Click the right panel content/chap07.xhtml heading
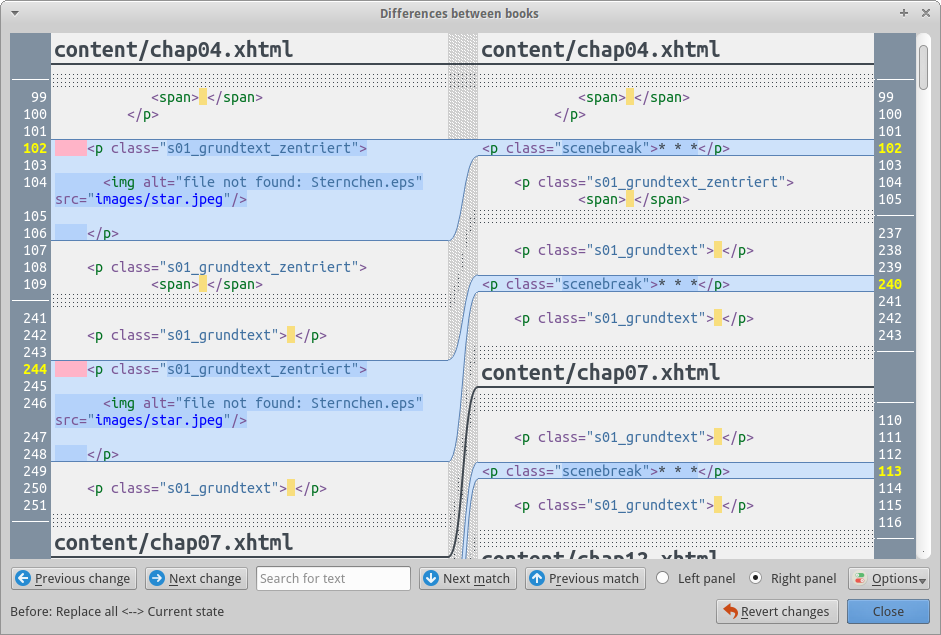941x635 pixels. coord(600,373)
